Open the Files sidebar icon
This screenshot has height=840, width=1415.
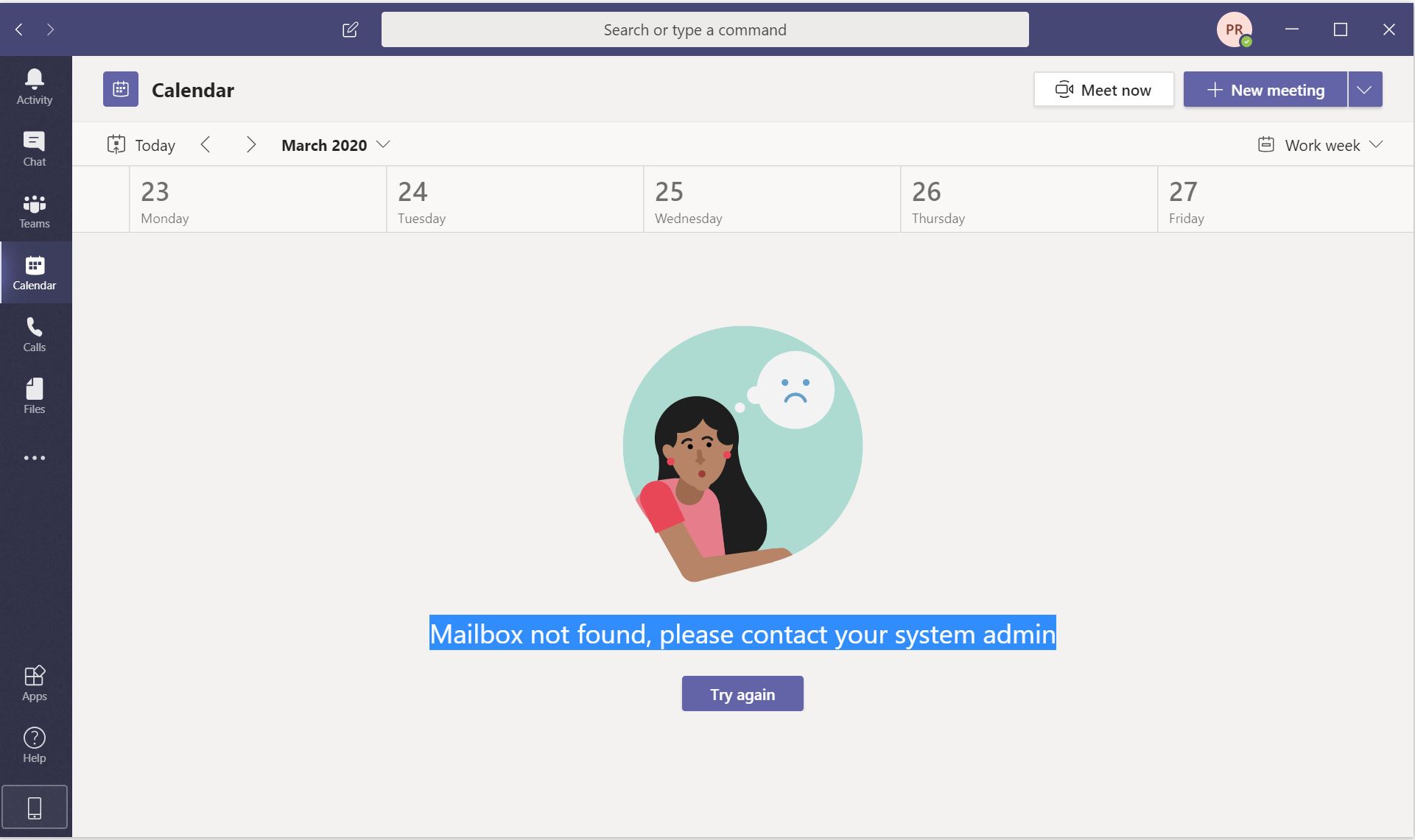(35, 396)
